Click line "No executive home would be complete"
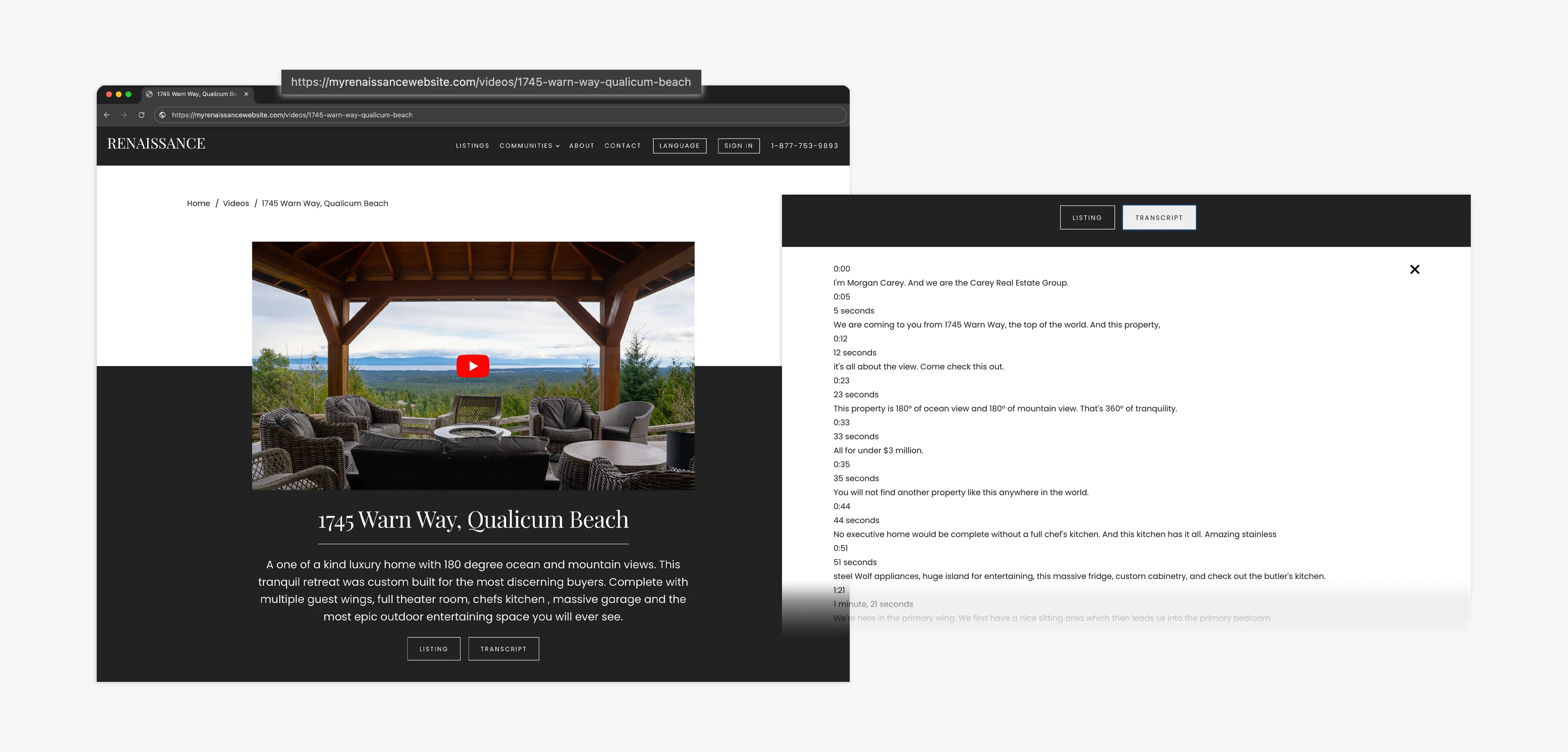Image resolution: width=1568 pixels, height=752 pixels. [x=1055, y=535]
